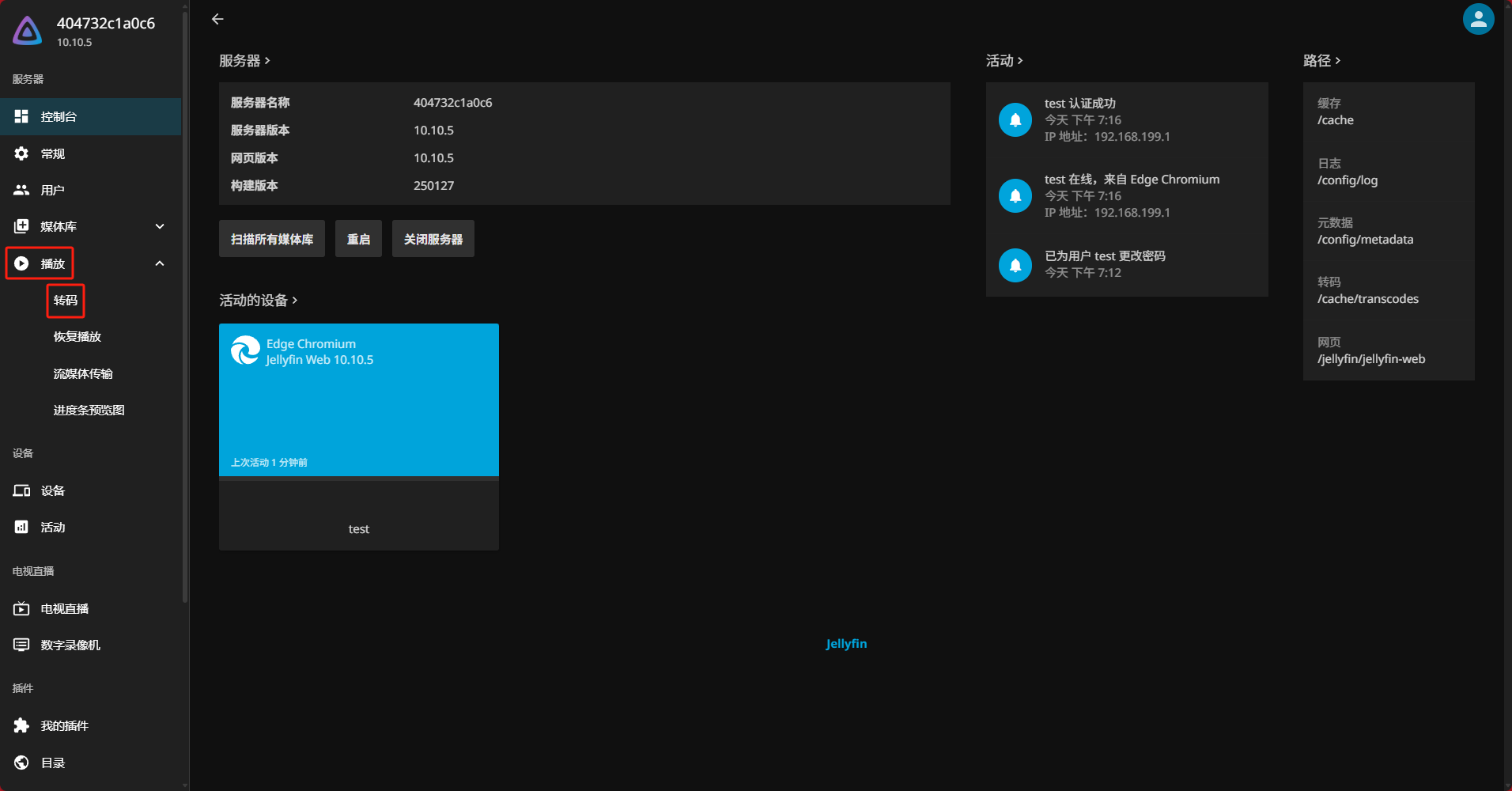Collapse the 播放 submenu chevron
Image resolution: width=1512 pixels, height=791 pixels.
point(160,263)
